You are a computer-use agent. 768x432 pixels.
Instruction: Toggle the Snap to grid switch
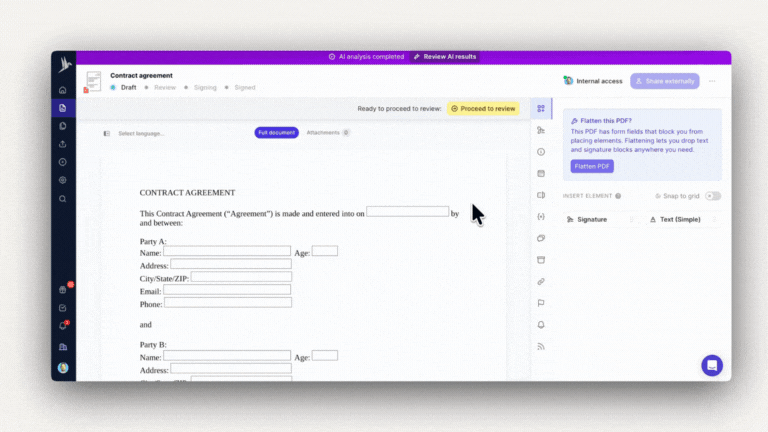click(x=712, y=196)
